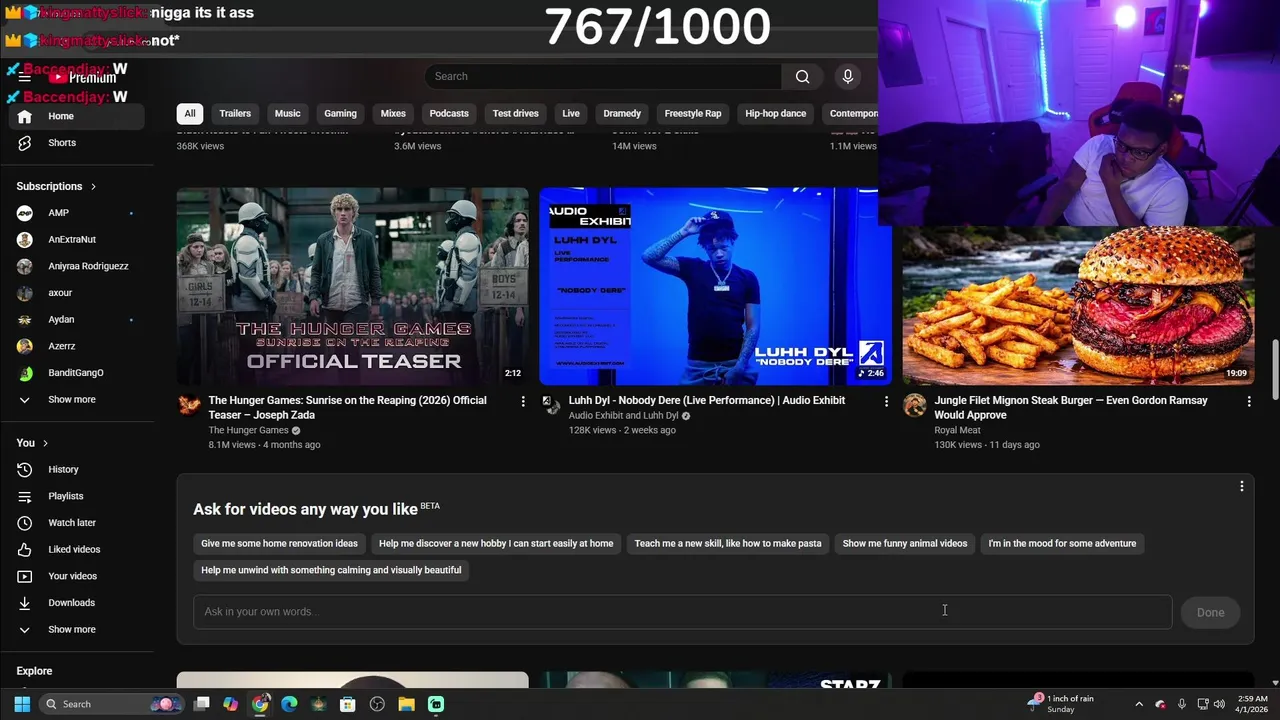Open the clock showing 2:59 AM
The height and width of the screenshot is (720, 1280).
click(1252, 704)
